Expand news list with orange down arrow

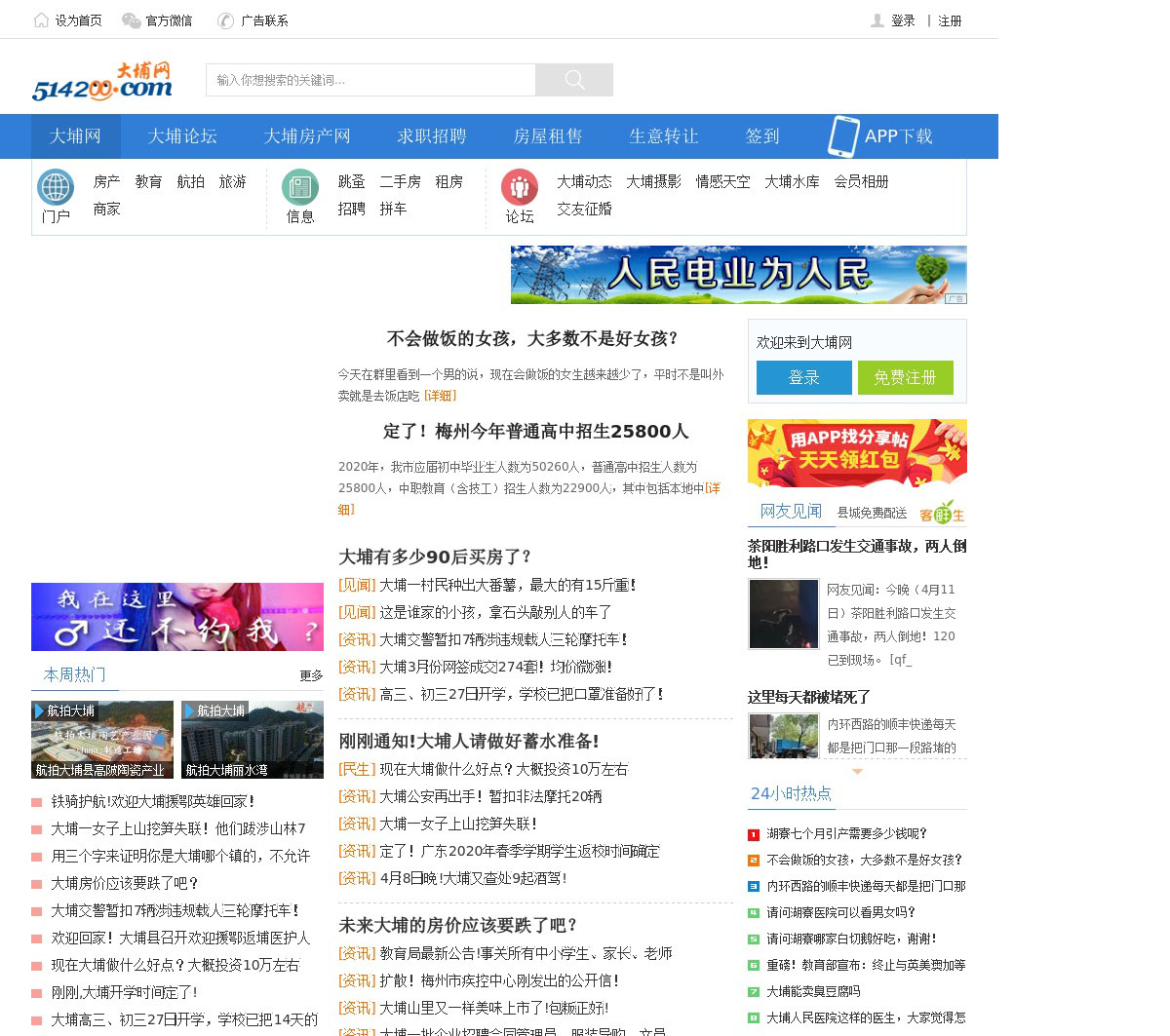click(x=857, y=771)
